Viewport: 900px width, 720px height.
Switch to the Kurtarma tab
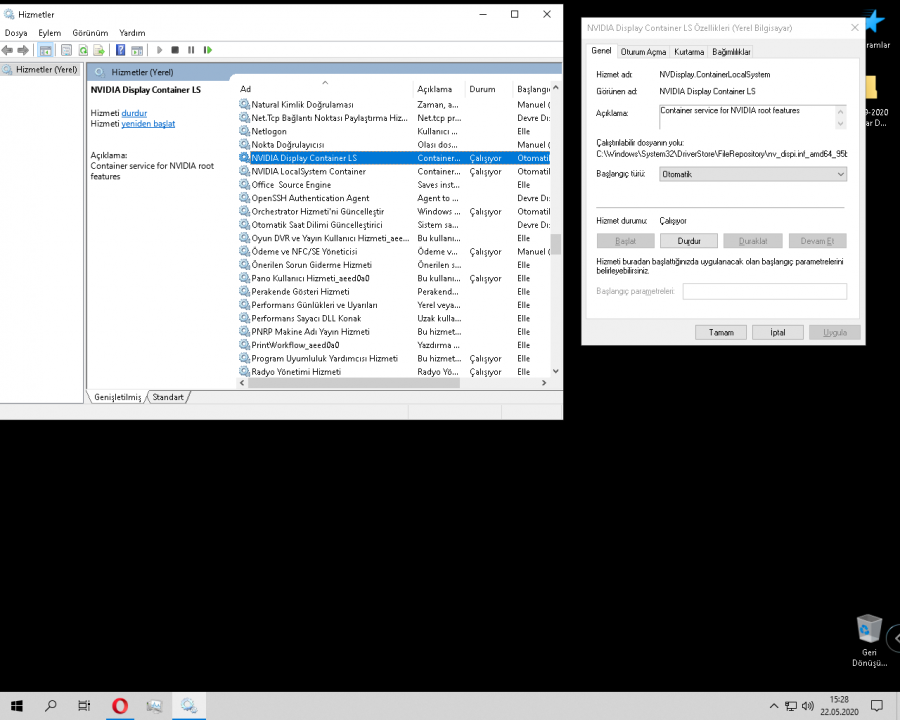[x=689, y=52]
